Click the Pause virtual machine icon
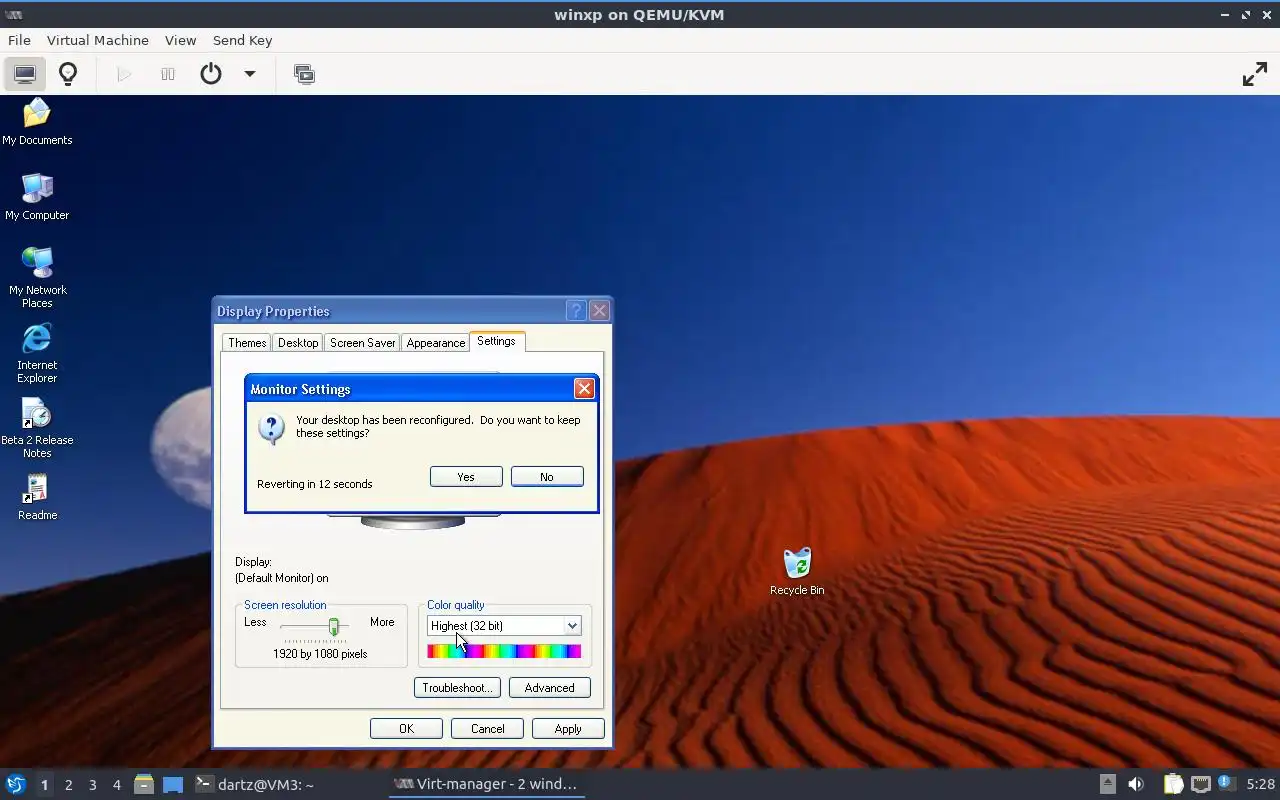Screen dimensions: 1280x800 pyautogui.click(x=168, y=74)
